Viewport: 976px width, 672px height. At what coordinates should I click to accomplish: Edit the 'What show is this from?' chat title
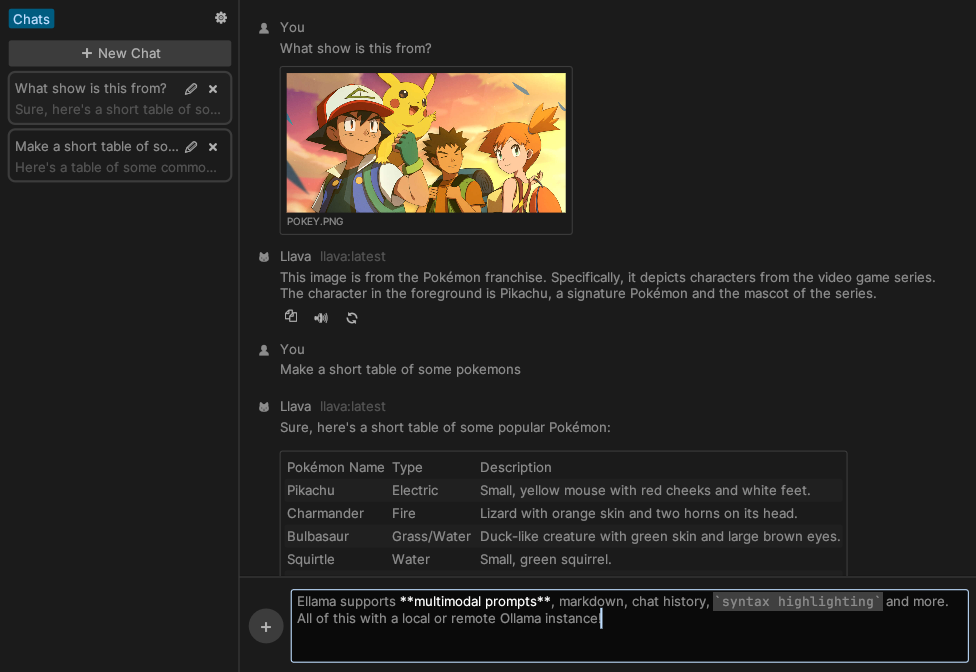(190, 88)
